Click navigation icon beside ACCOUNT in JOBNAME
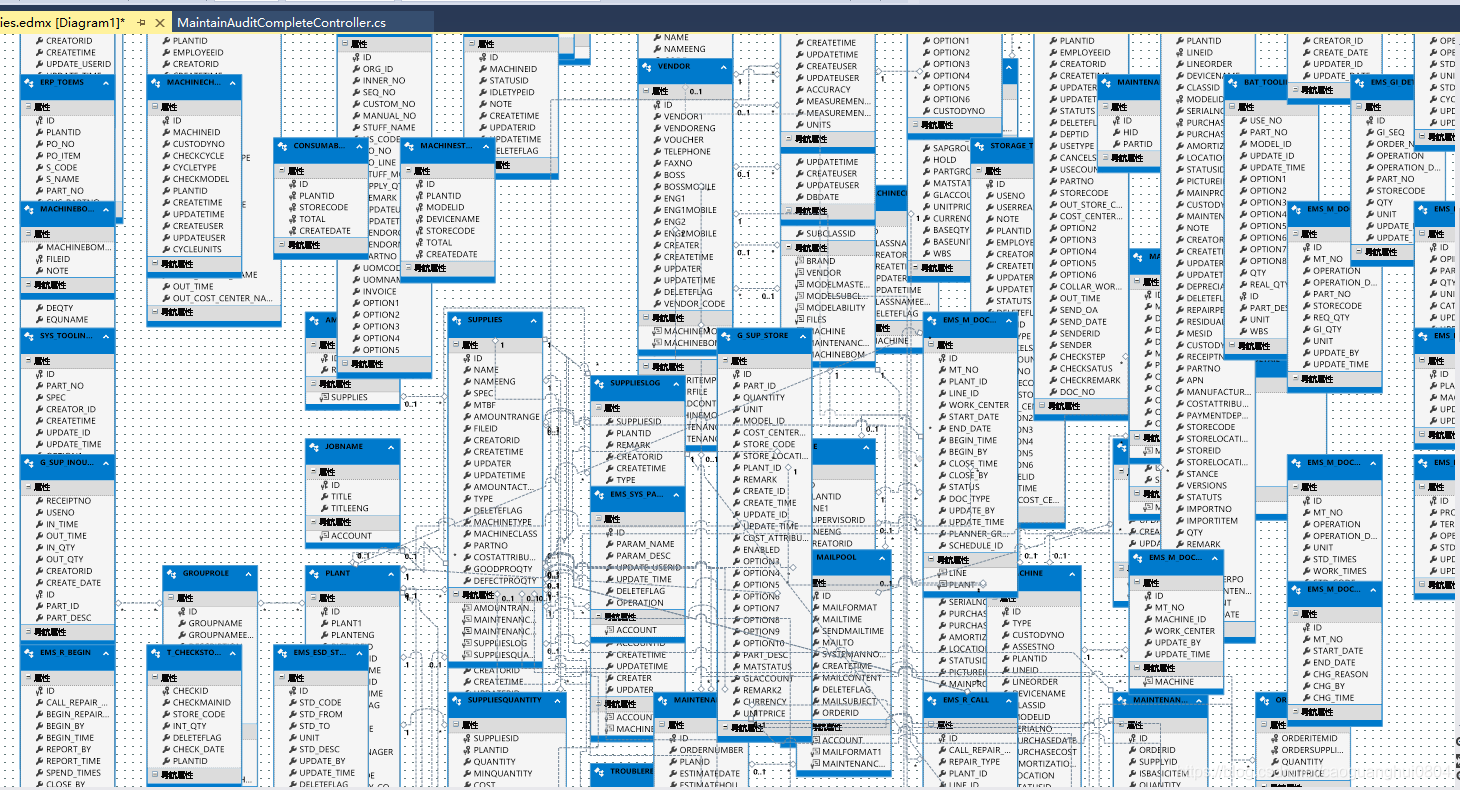 [x=323, y=536]
